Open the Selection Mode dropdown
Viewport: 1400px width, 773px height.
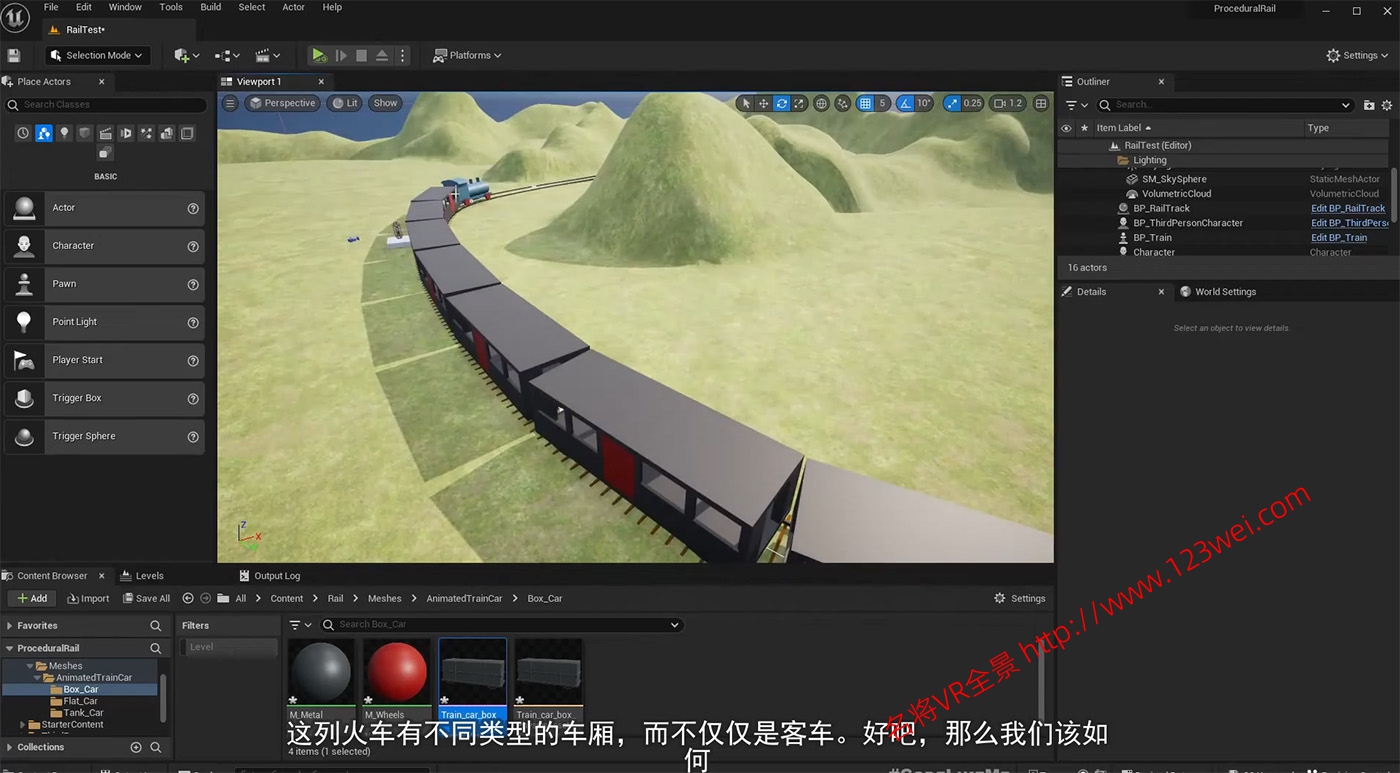[x=95, y=55]
